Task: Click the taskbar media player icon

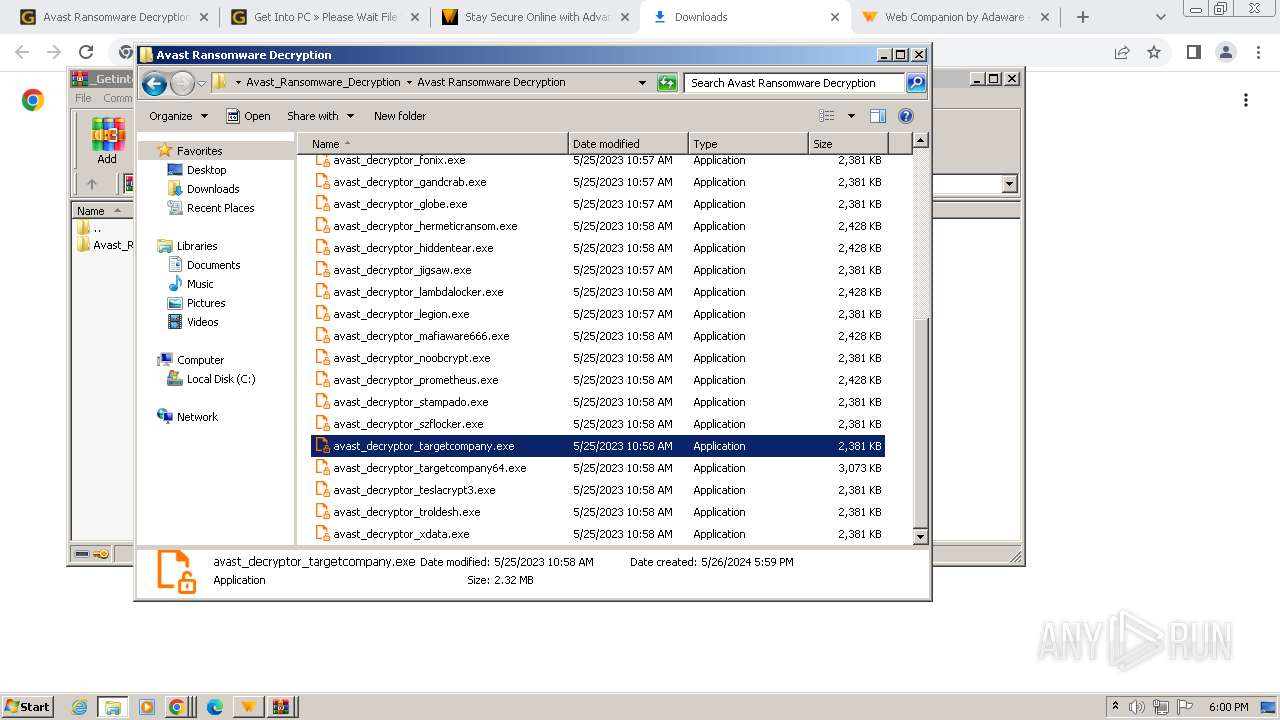Action: coord(147,707)
